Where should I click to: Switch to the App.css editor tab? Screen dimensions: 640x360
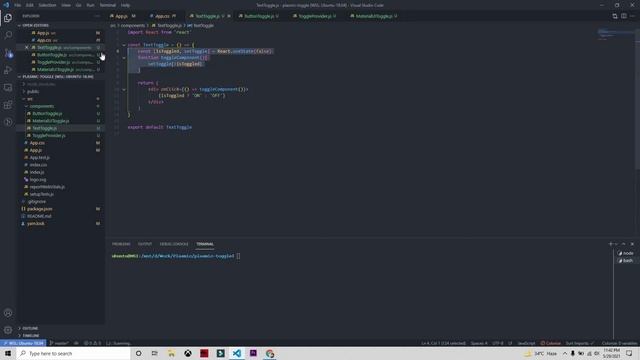pyautogui.click(x=162, y=16)
